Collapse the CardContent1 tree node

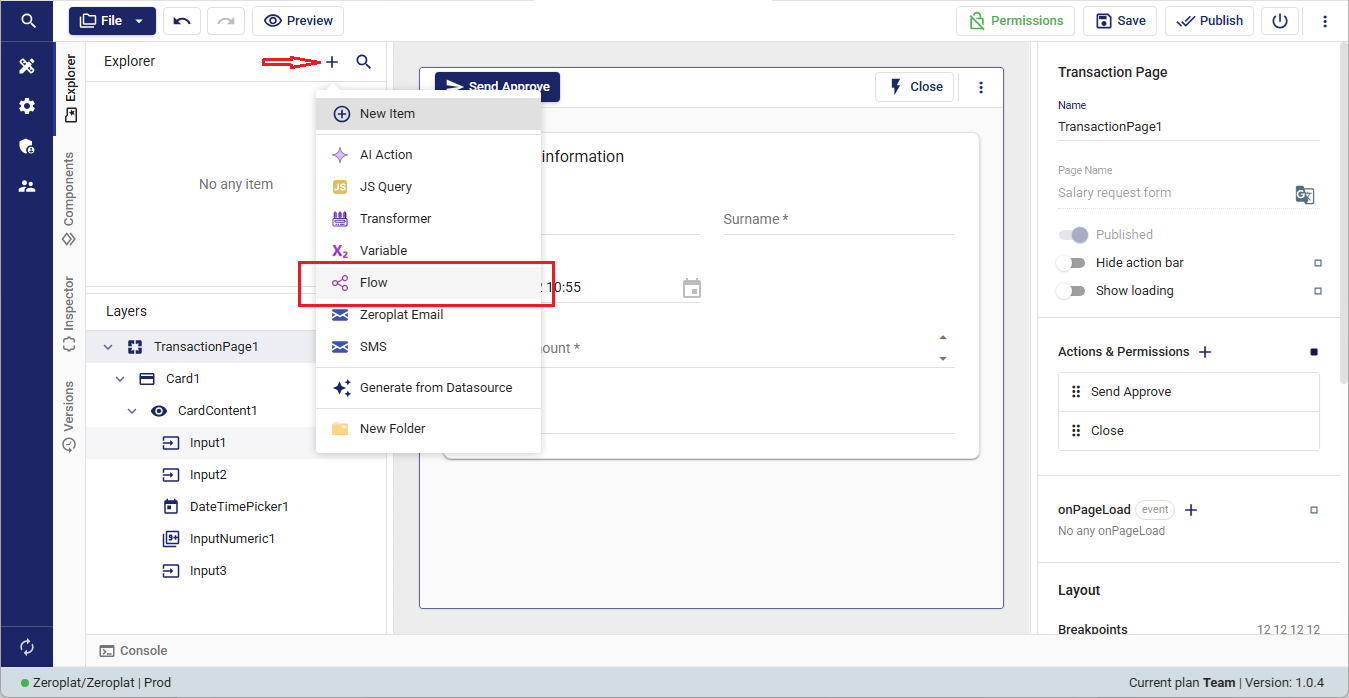tap(132, 411)
